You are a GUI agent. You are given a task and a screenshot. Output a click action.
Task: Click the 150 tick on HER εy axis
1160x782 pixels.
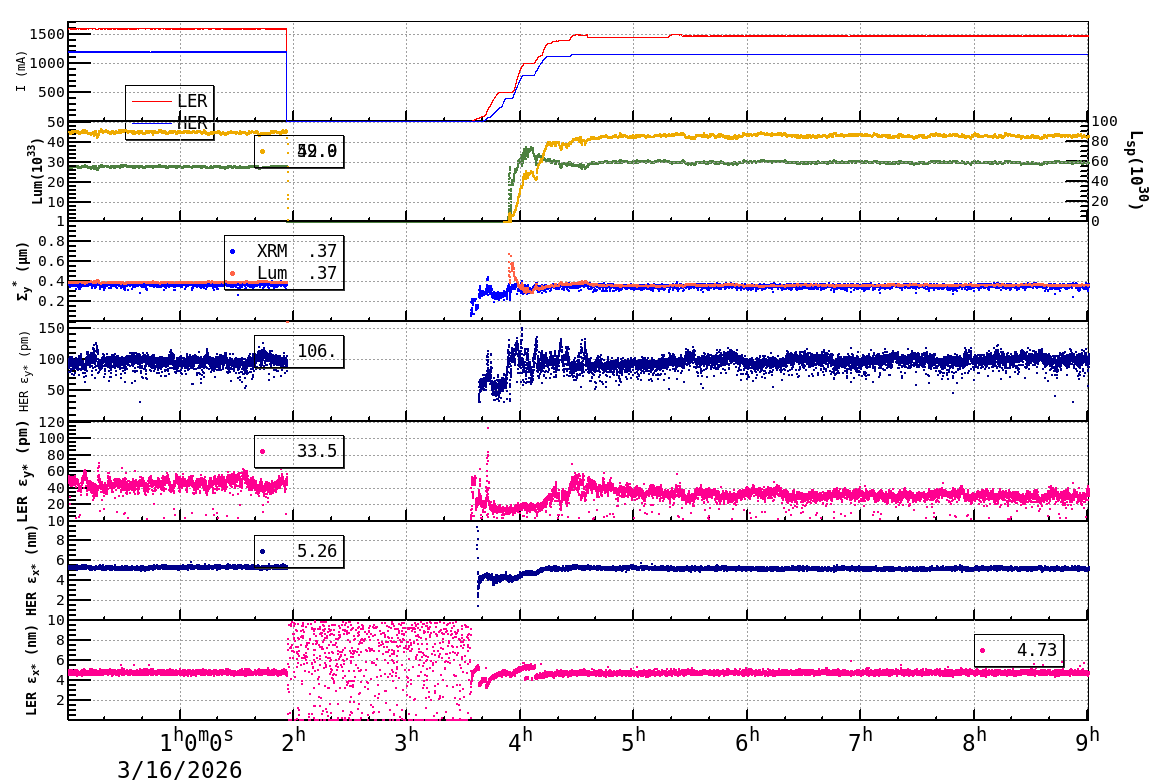(52, 328)
